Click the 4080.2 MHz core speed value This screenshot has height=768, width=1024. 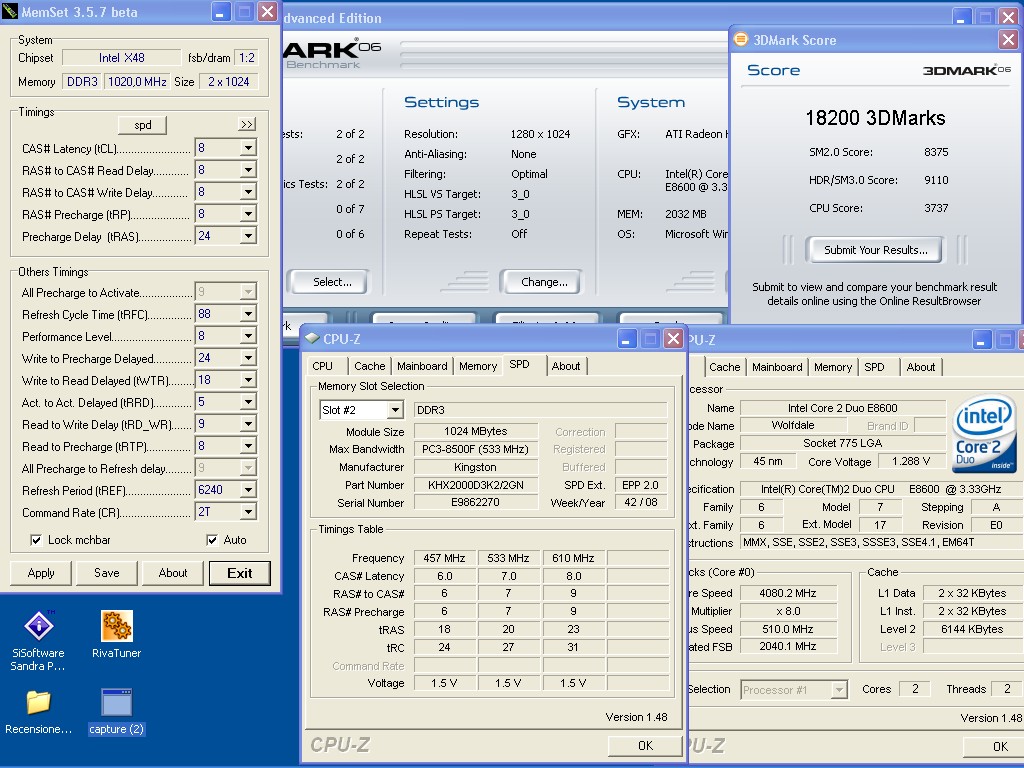[x=788, y=593]
